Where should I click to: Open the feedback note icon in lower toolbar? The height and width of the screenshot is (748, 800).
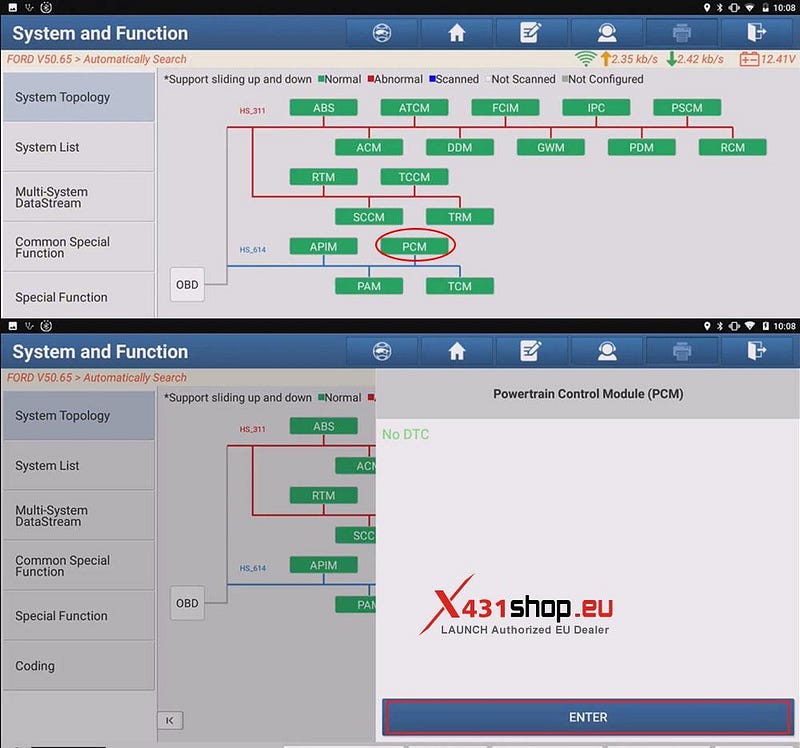tap(531, 351)
